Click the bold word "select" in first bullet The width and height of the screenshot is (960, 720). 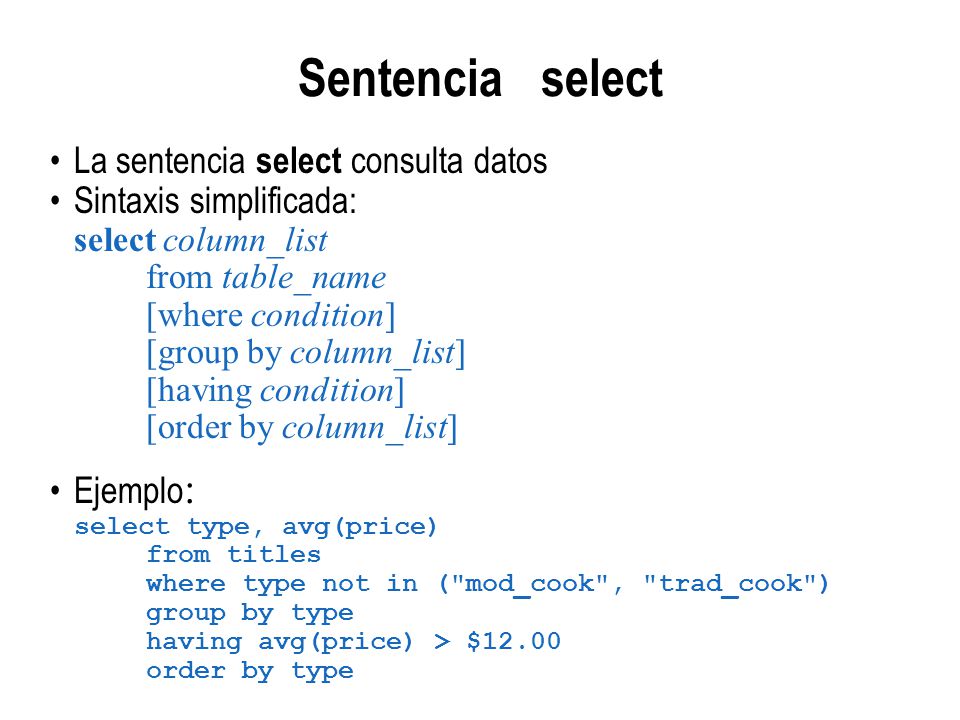(x=298, y=161)
